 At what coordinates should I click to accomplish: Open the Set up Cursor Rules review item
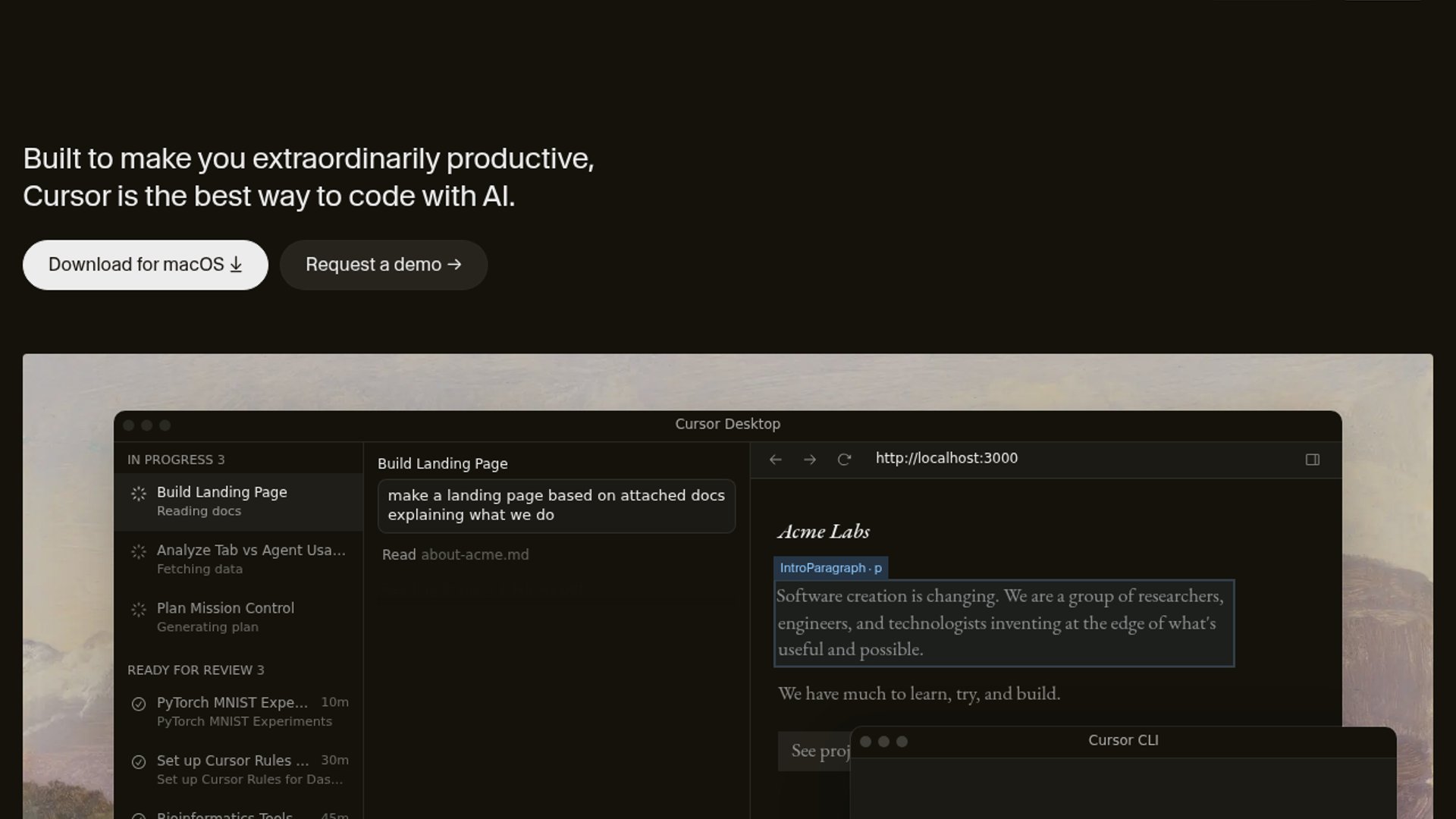tap(239, 769)
